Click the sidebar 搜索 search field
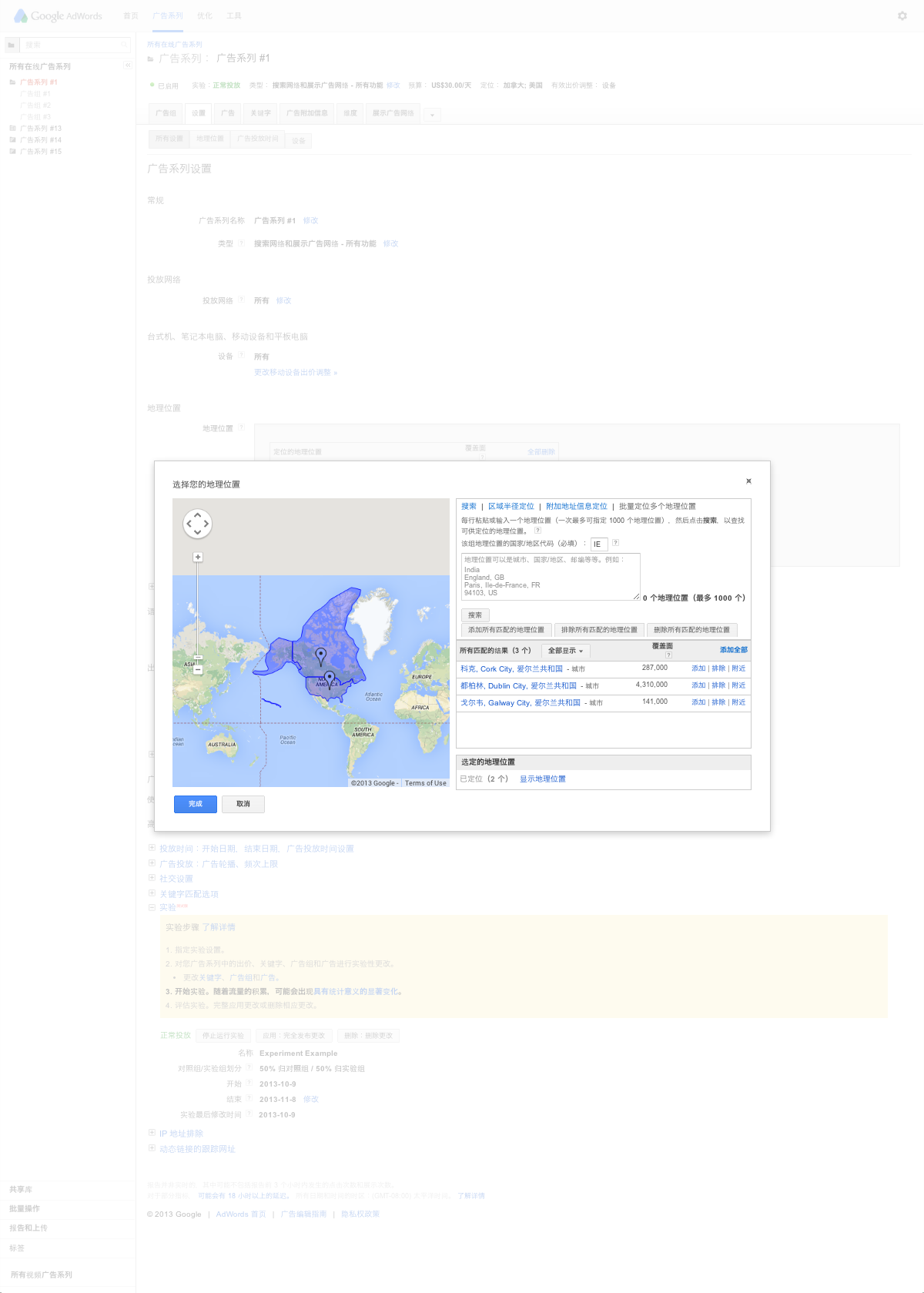The height and width of the screenshot is (1293, 924). 75,45
